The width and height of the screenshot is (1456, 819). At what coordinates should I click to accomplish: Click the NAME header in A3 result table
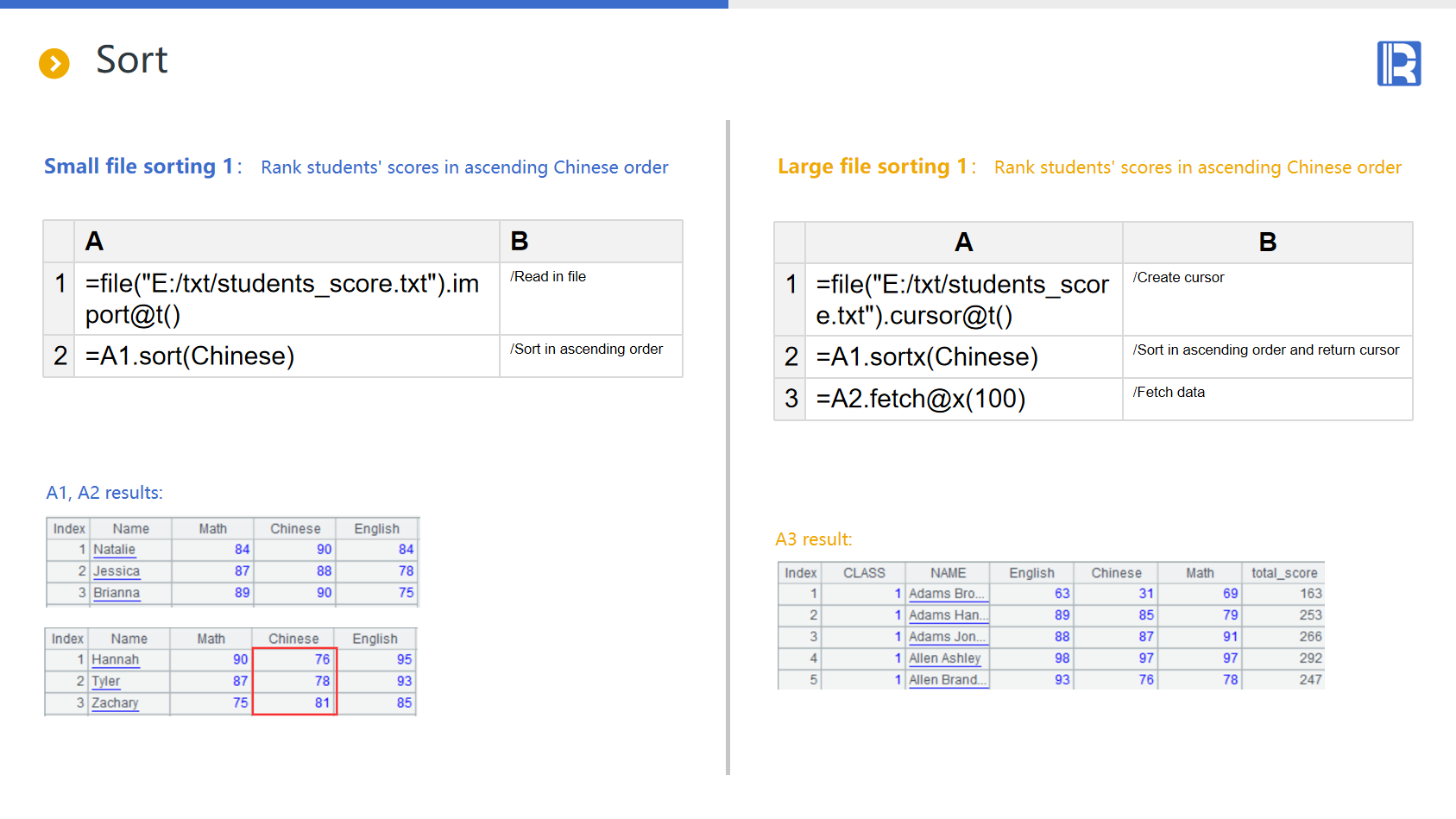[948, 573]
